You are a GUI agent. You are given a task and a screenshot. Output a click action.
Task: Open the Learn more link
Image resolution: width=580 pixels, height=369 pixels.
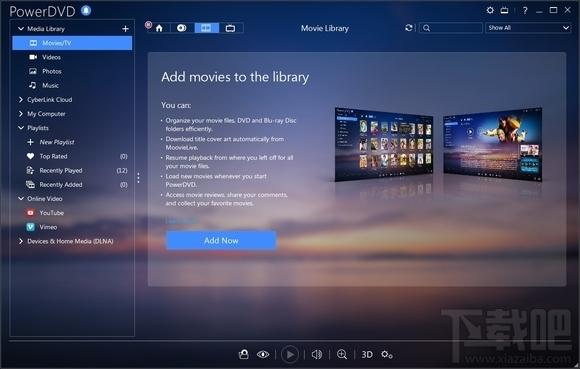click(181, 221)
